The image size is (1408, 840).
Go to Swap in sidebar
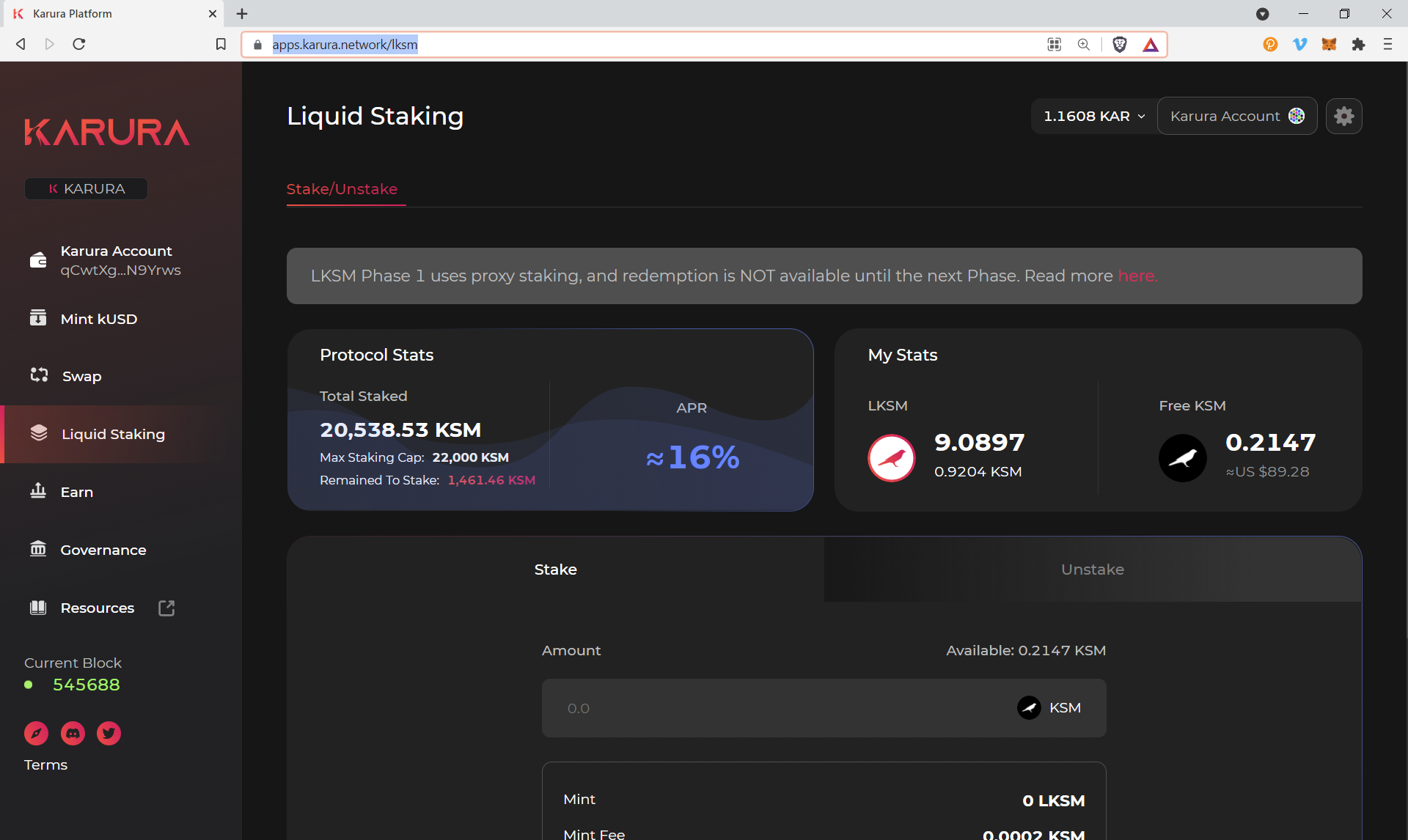click(81, 376)
